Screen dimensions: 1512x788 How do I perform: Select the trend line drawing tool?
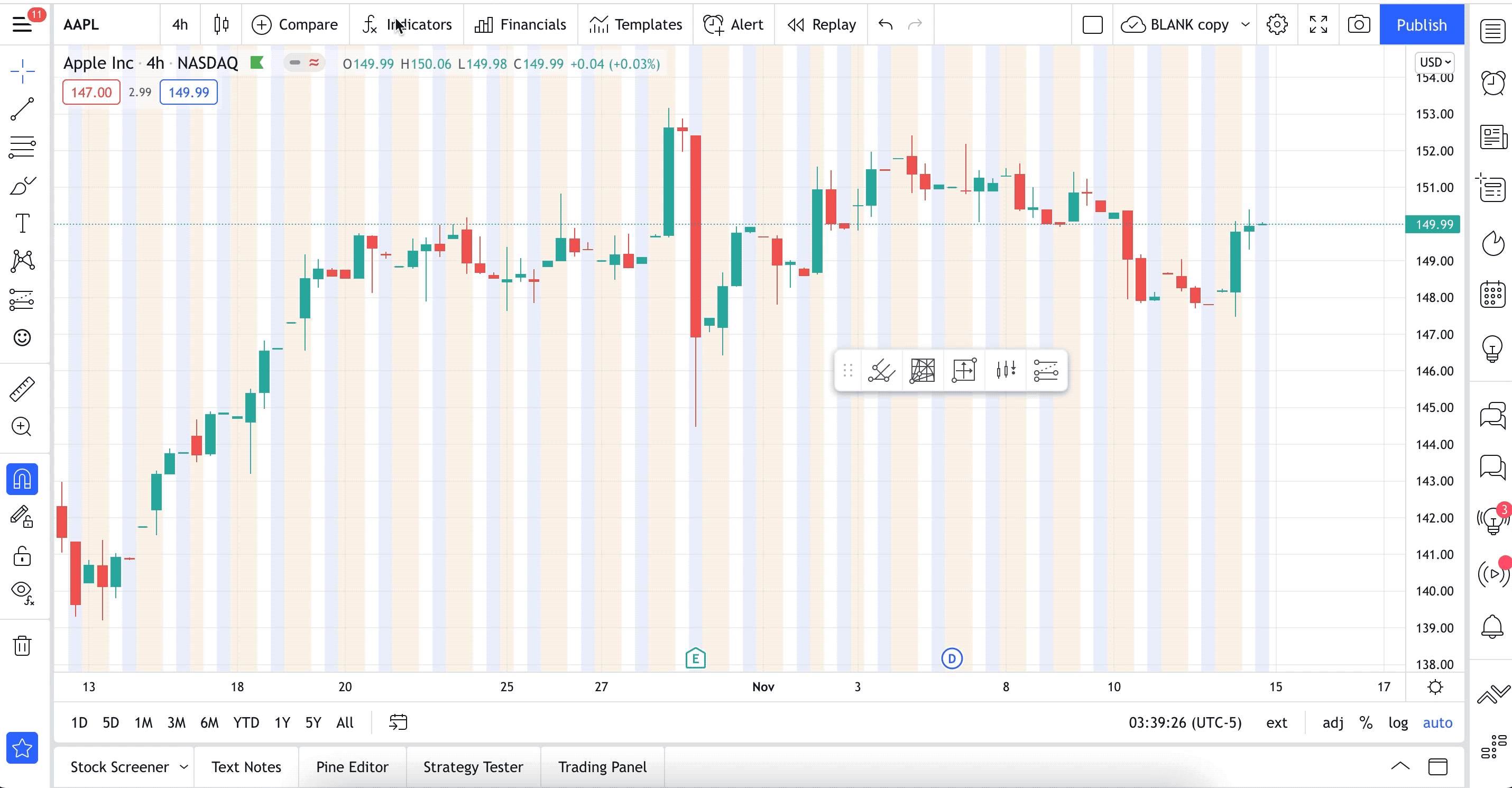tap(22, 108)
